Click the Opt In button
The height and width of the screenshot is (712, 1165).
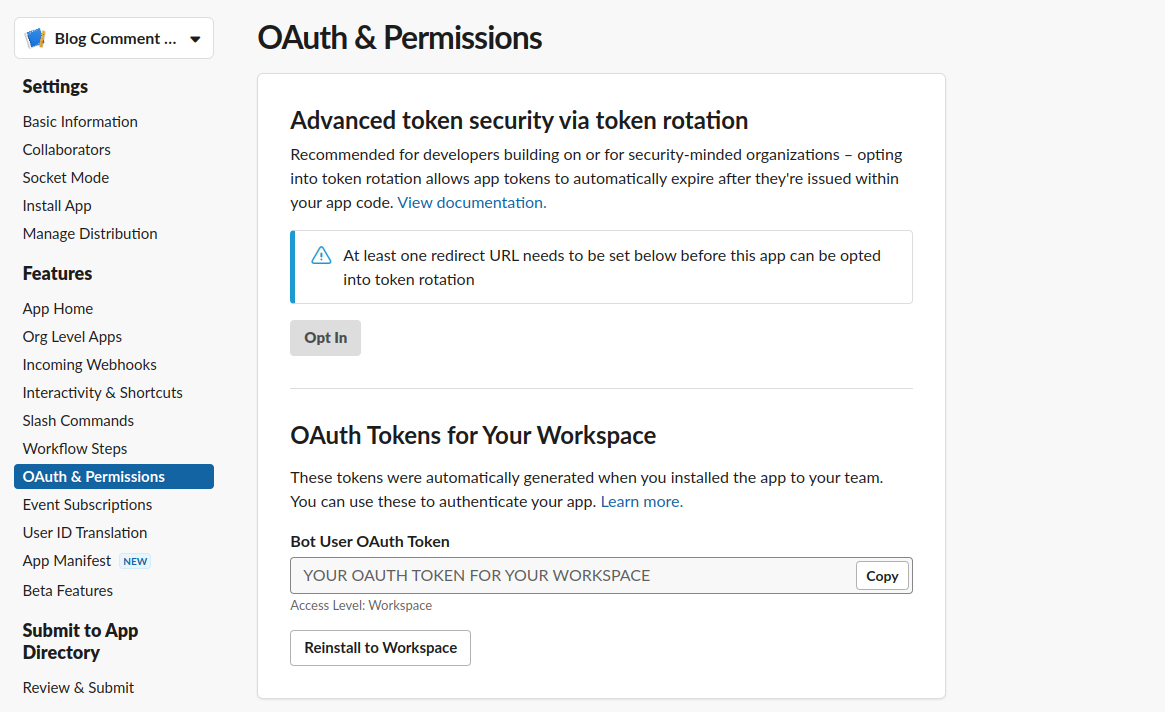[x=325, y=338]
